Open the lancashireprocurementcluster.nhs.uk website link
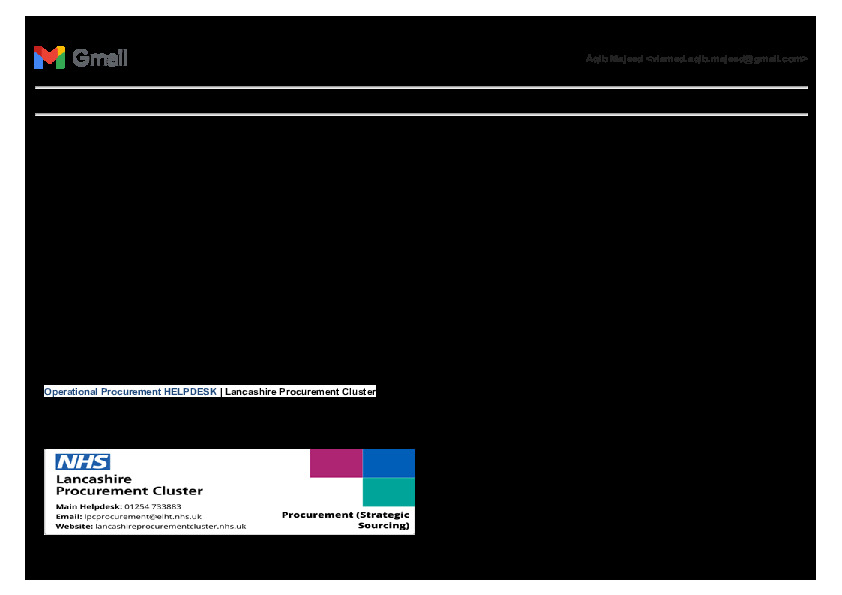Image resolution: width=842 pixels, height=595 pixels. coord(170,526)
